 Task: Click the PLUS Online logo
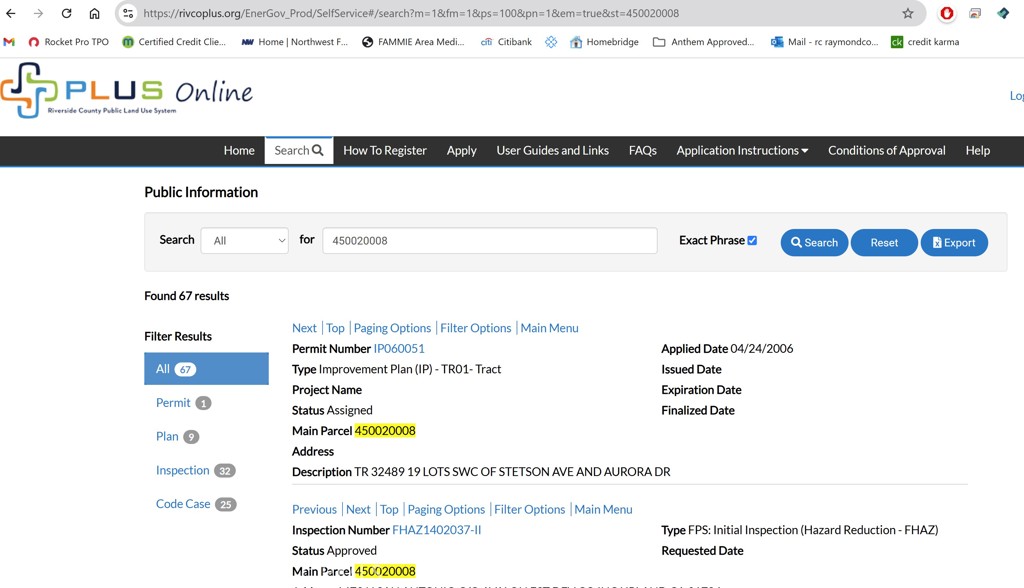pos(127,91)
